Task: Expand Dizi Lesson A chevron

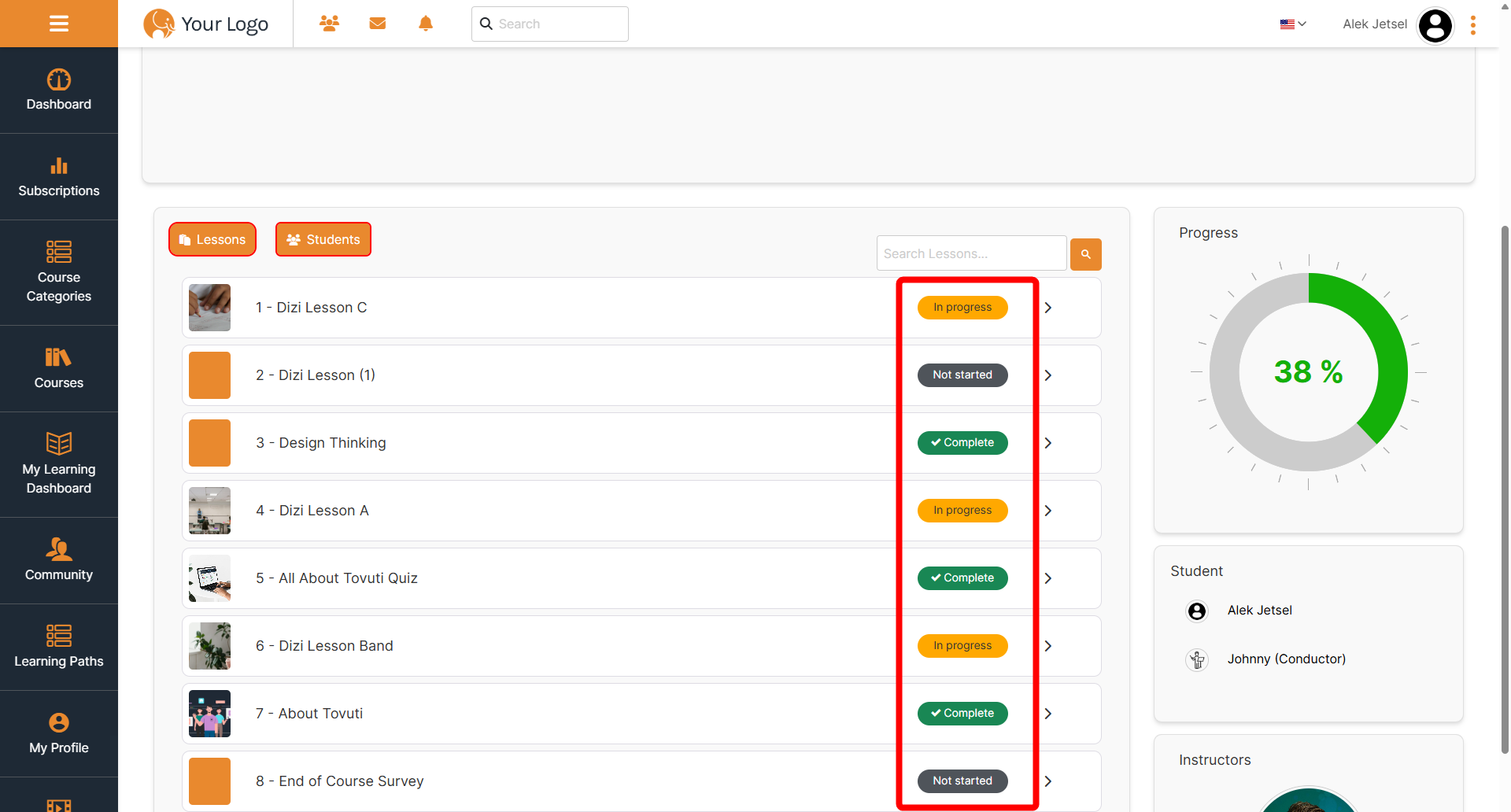Action: 1048,511
